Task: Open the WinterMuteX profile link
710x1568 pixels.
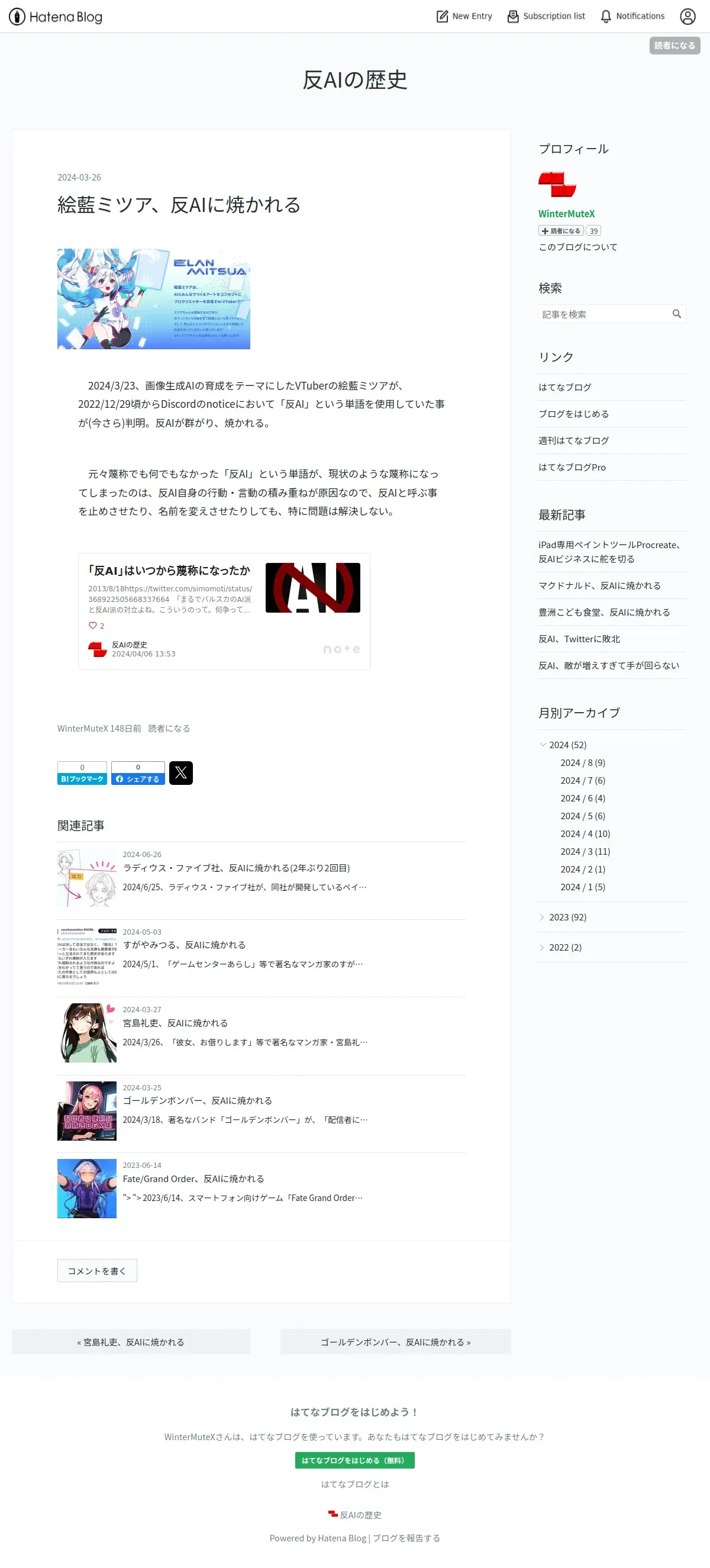Action: point(566,214)
